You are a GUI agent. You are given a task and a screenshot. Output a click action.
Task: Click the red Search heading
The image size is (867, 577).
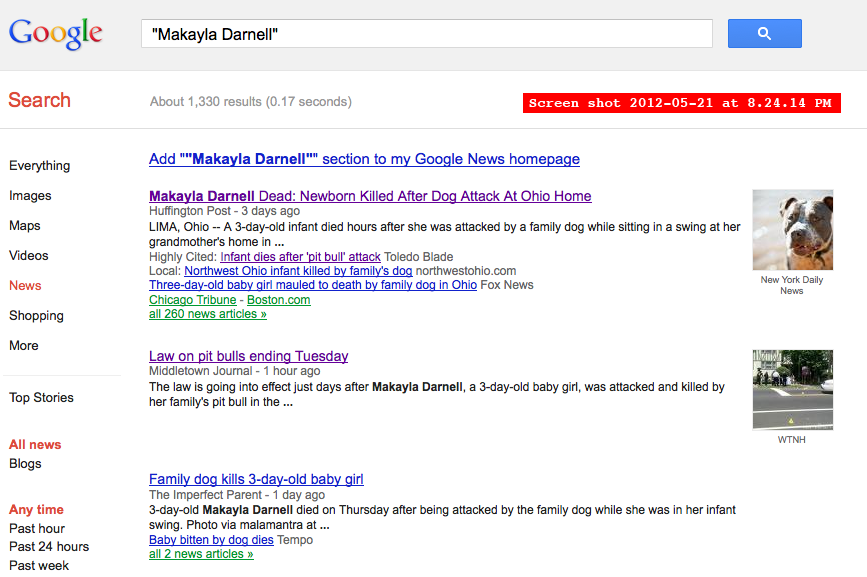pyautogui.click(x=39, y=100)
